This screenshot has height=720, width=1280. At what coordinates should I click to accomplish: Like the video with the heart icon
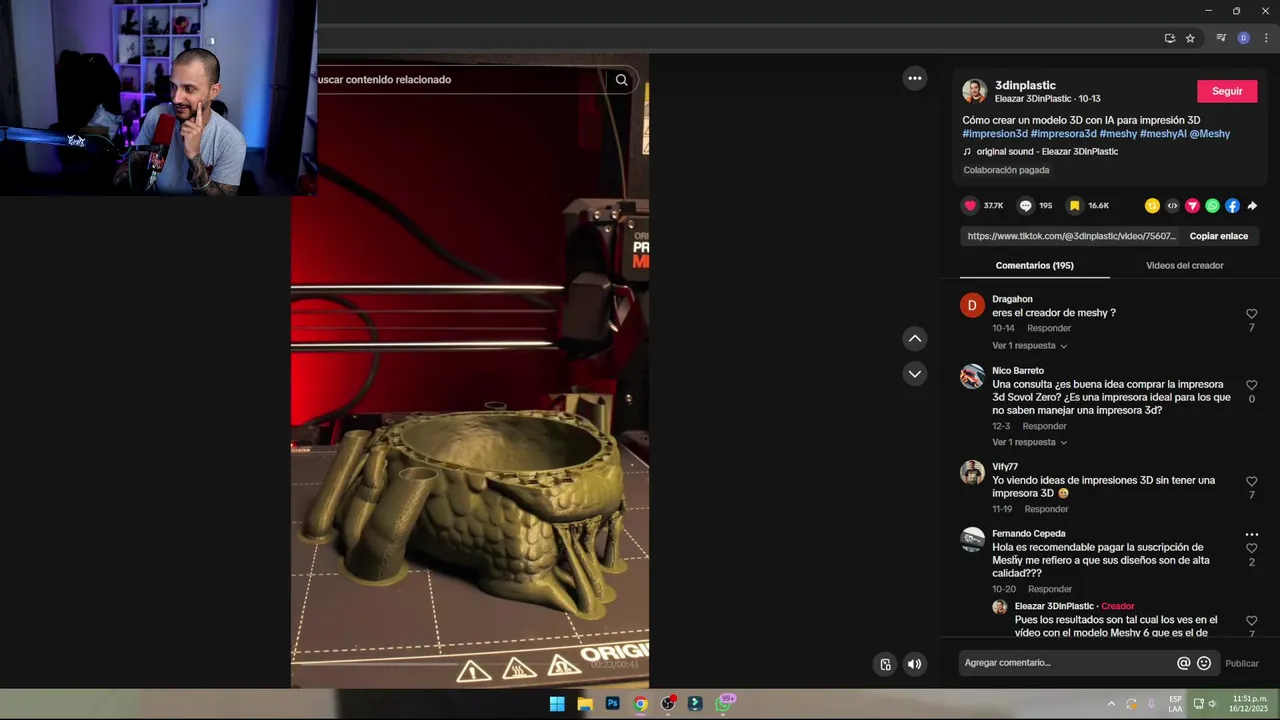(970, 206)
